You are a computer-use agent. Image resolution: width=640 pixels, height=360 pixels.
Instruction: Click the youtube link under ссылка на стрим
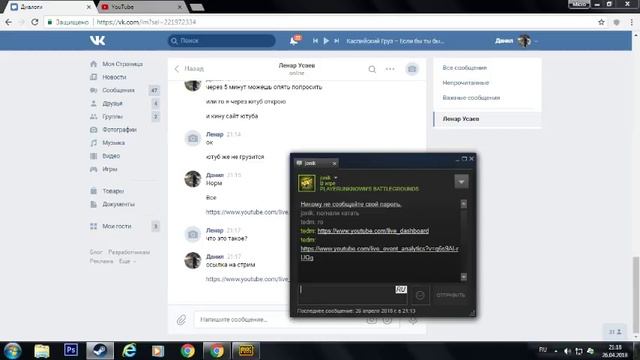(x=247, y=279)
